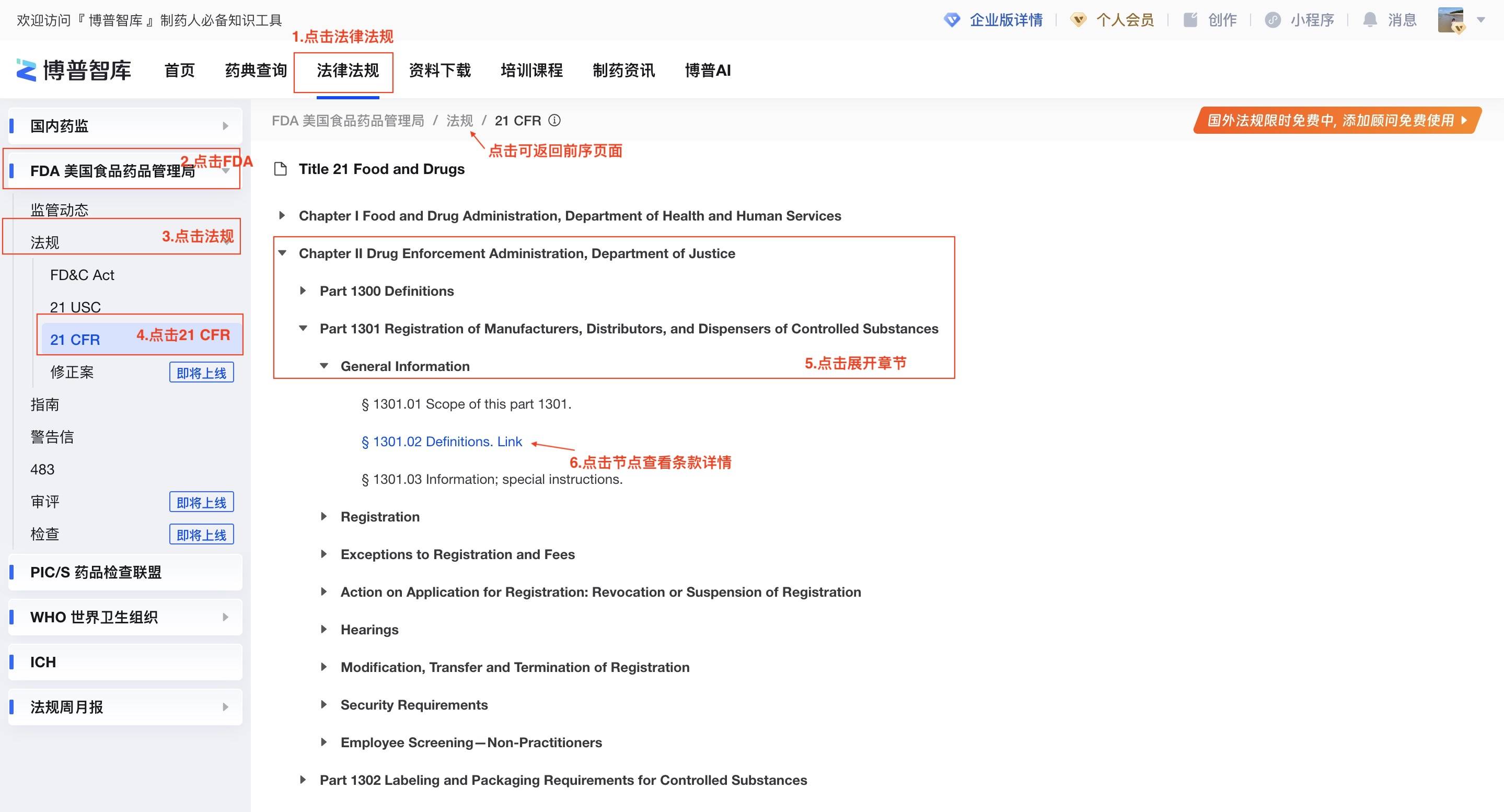Collapse Chapter II Drug Enforcement Administration

point(282,253)
